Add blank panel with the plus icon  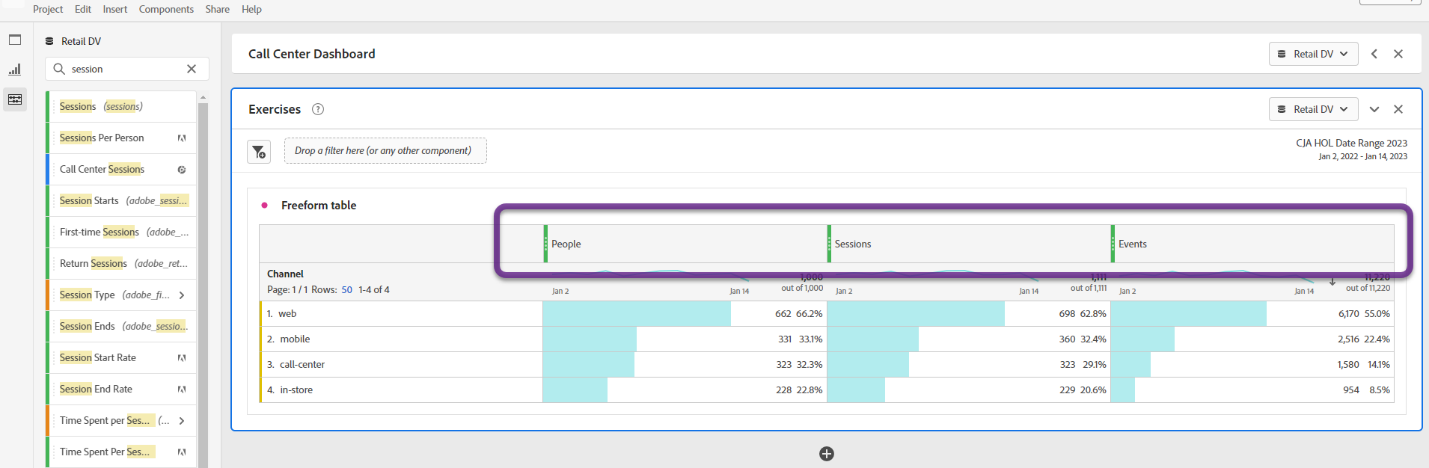827,453
